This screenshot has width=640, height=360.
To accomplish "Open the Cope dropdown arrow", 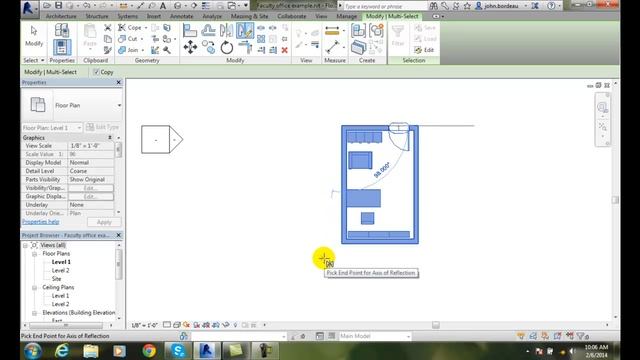I will 146,28.
